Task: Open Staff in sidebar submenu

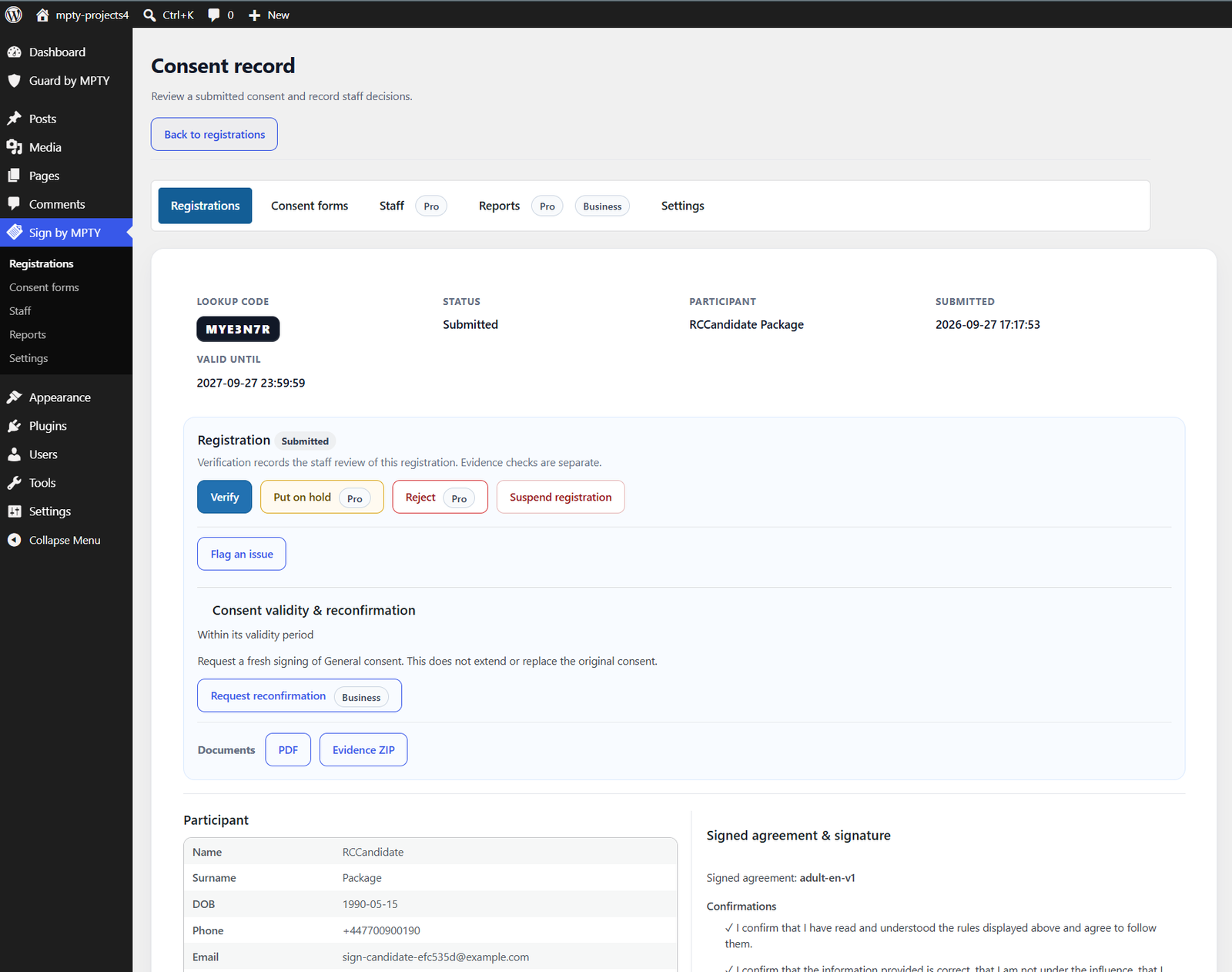Action: coord(20,311)
